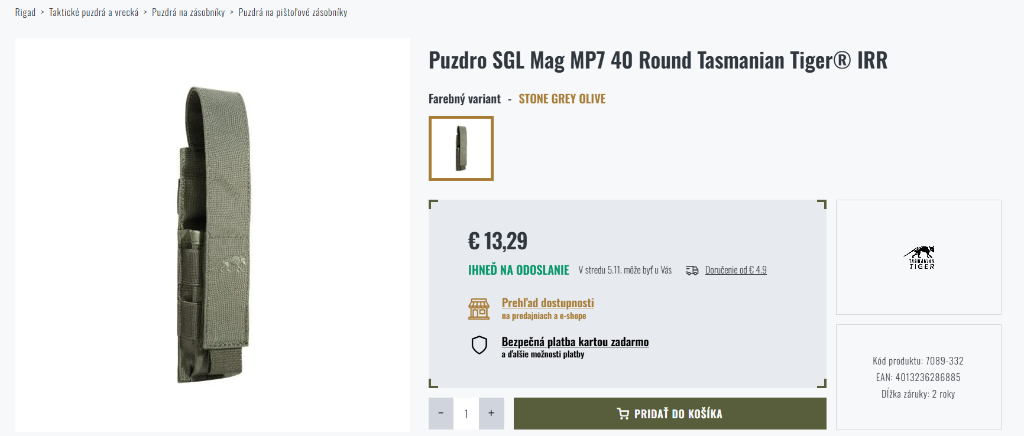The height and width of the screenshot is (436, 1024).
Task: Open Prehľad dostupnosti availability overview
Action: click(548, 303)
